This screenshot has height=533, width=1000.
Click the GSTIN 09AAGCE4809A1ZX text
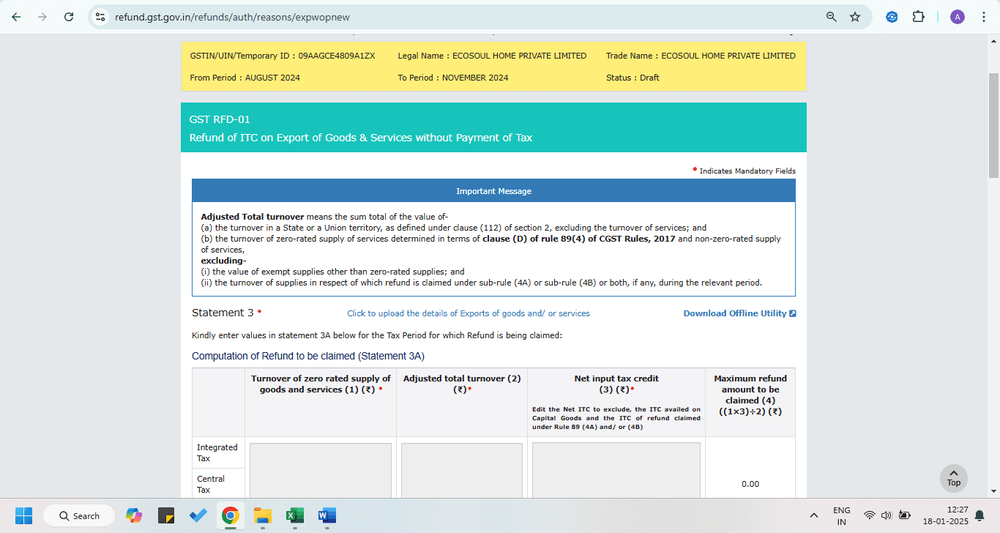[283, 56]
